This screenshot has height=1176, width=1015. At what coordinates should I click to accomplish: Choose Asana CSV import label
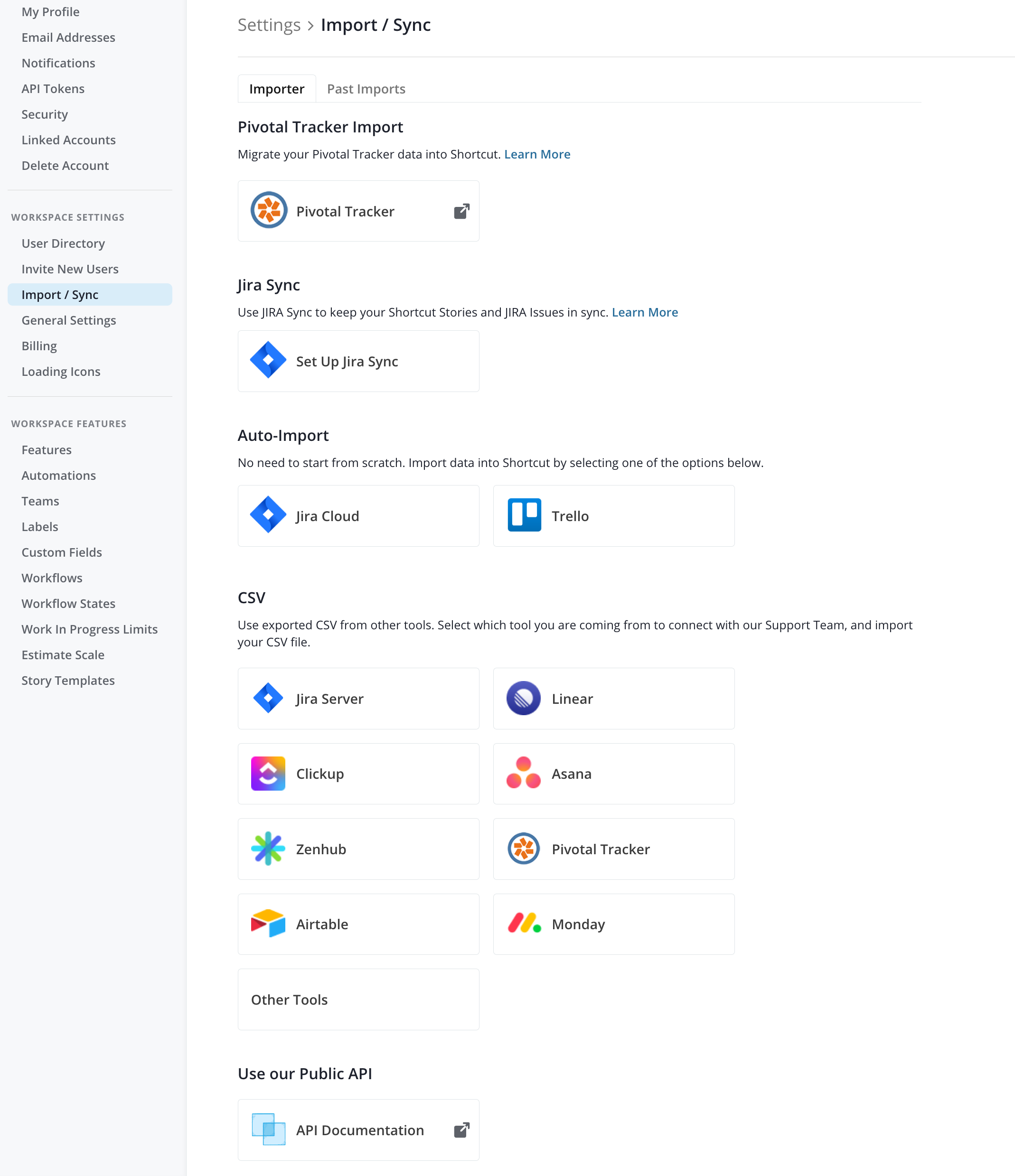572,774
